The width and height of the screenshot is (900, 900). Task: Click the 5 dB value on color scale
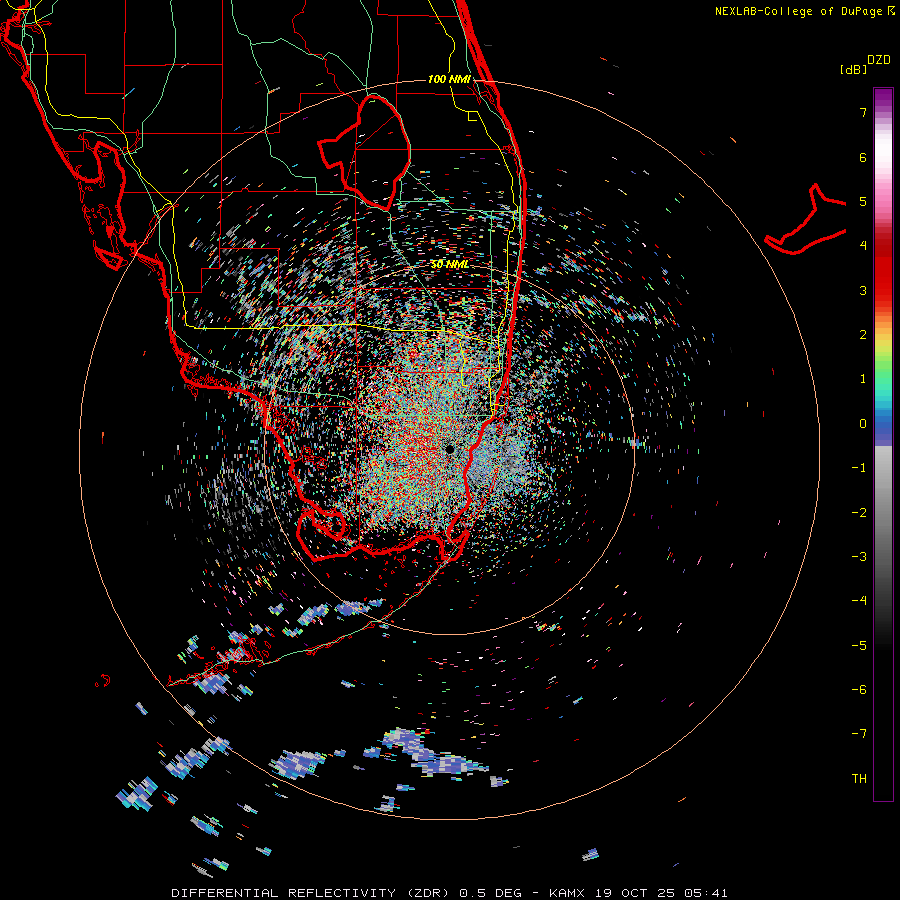click(863, 201)
